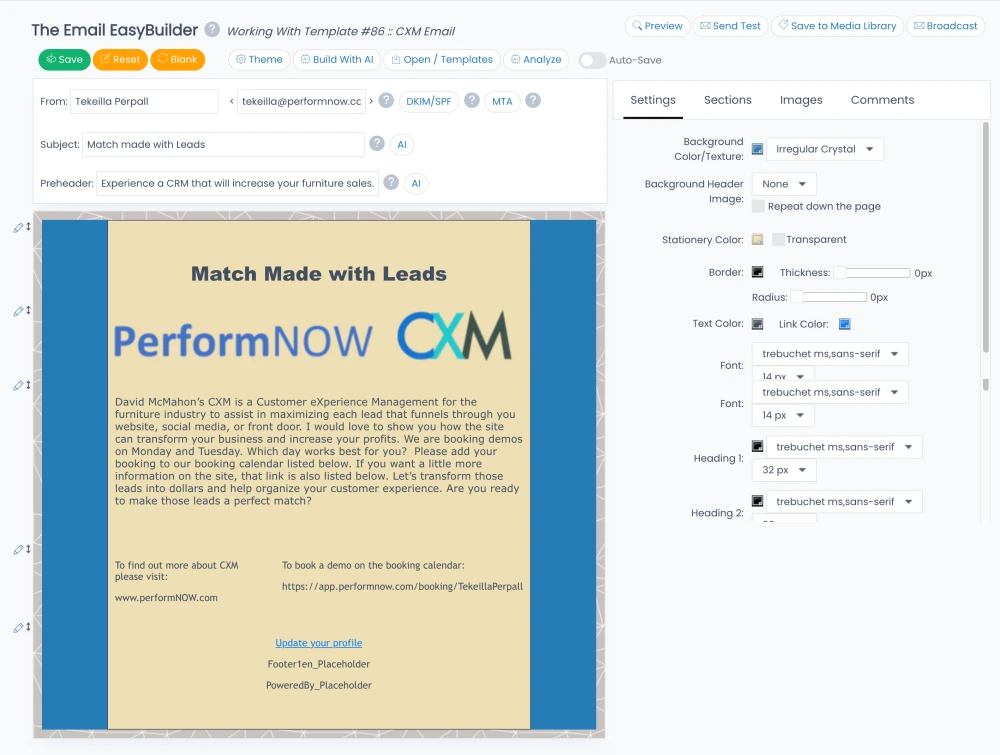This screenshot has height=755, width=1000.
Task: Switch to the Sections tab
Action: (727, 100)
